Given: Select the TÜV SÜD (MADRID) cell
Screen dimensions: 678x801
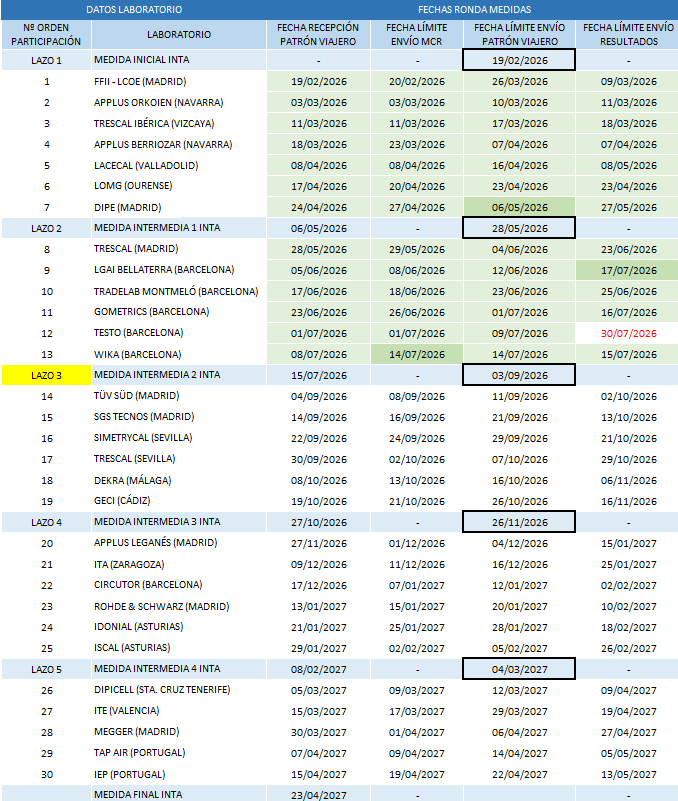Looking at the screenshot, I should pos(179,396).
